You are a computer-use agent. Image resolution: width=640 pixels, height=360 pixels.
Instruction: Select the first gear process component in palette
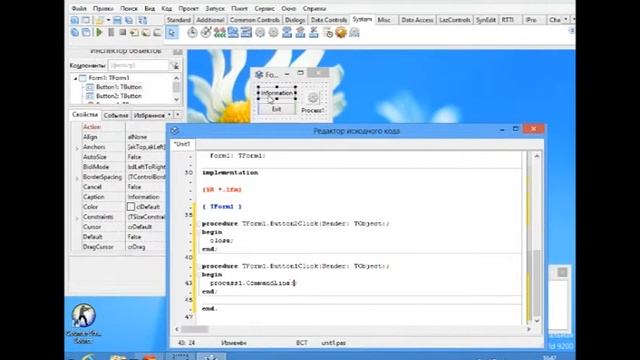point(260,32)
